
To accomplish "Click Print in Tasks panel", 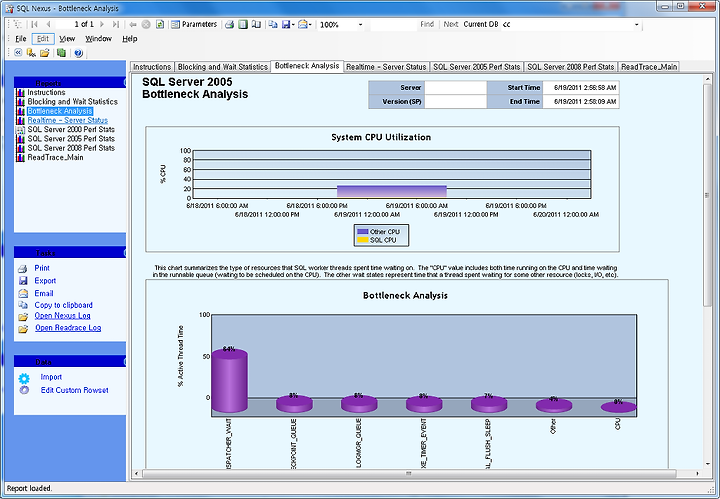I will point(42,268).
